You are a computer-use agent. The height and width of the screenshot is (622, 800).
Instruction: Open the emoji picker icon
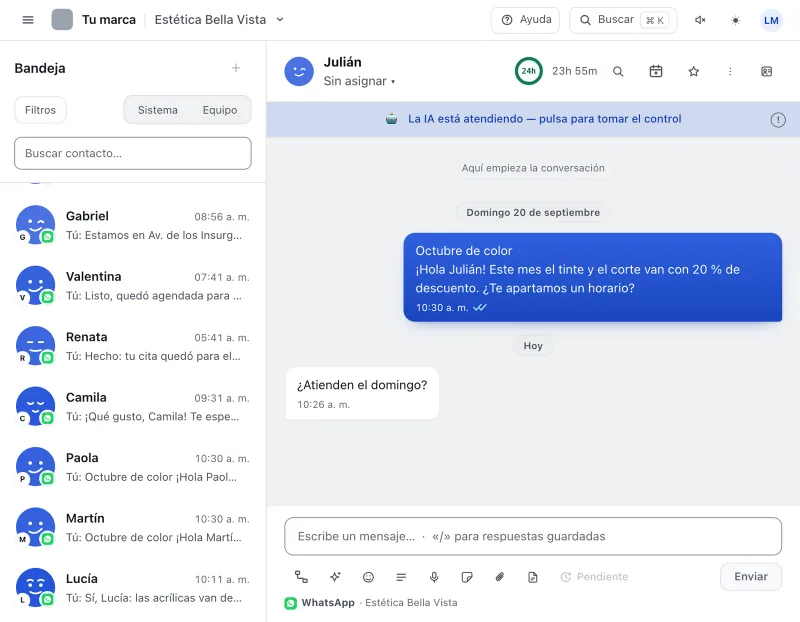368,577
